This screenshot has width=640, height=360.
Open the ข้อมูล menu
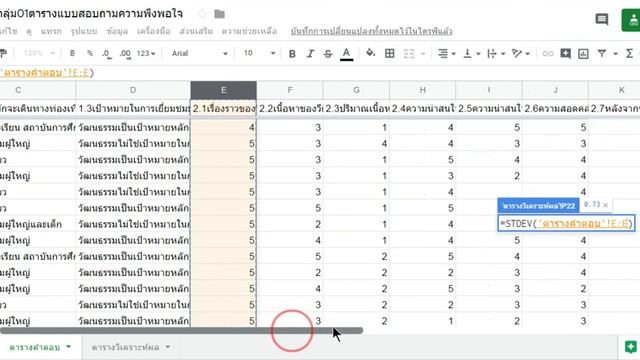(117, 31)
